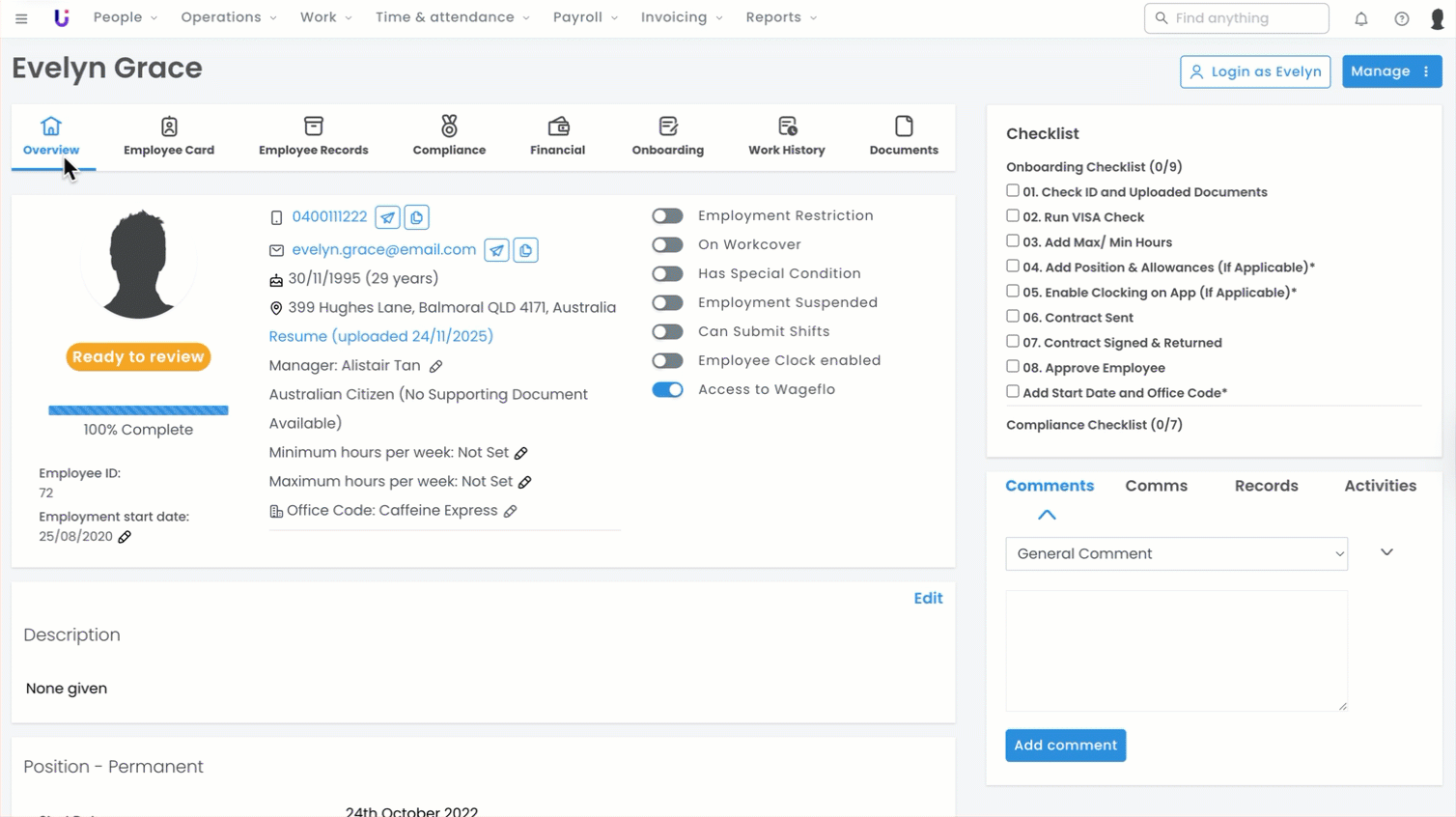Screen dimensions: 1456x817
Task: Copy the email address with copy icon
Action: [x=525, y=250]
